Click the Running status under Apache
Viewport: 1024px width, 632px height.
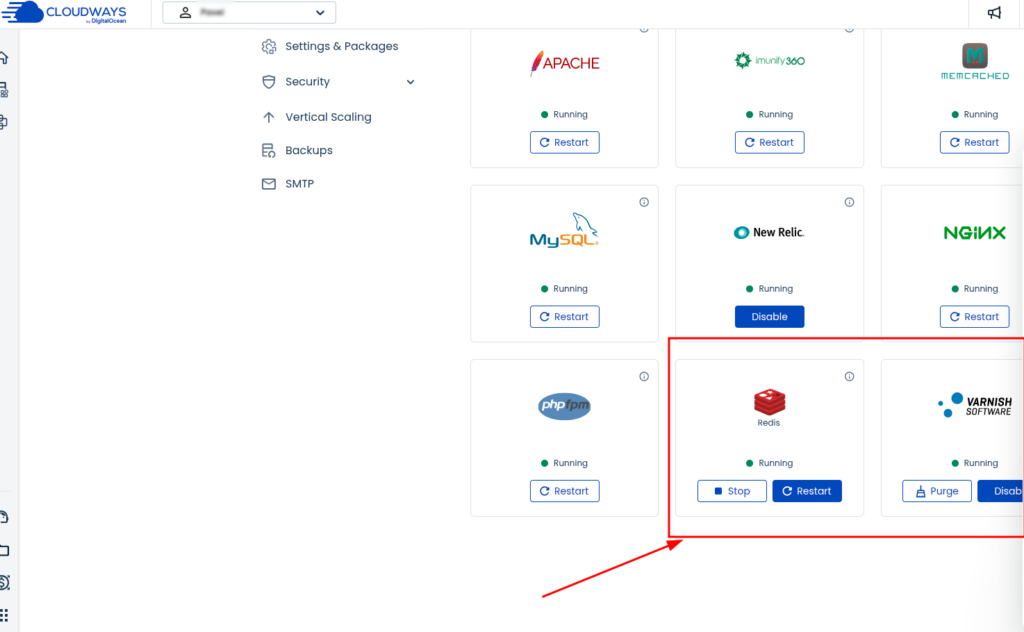(x=564, y=114)
